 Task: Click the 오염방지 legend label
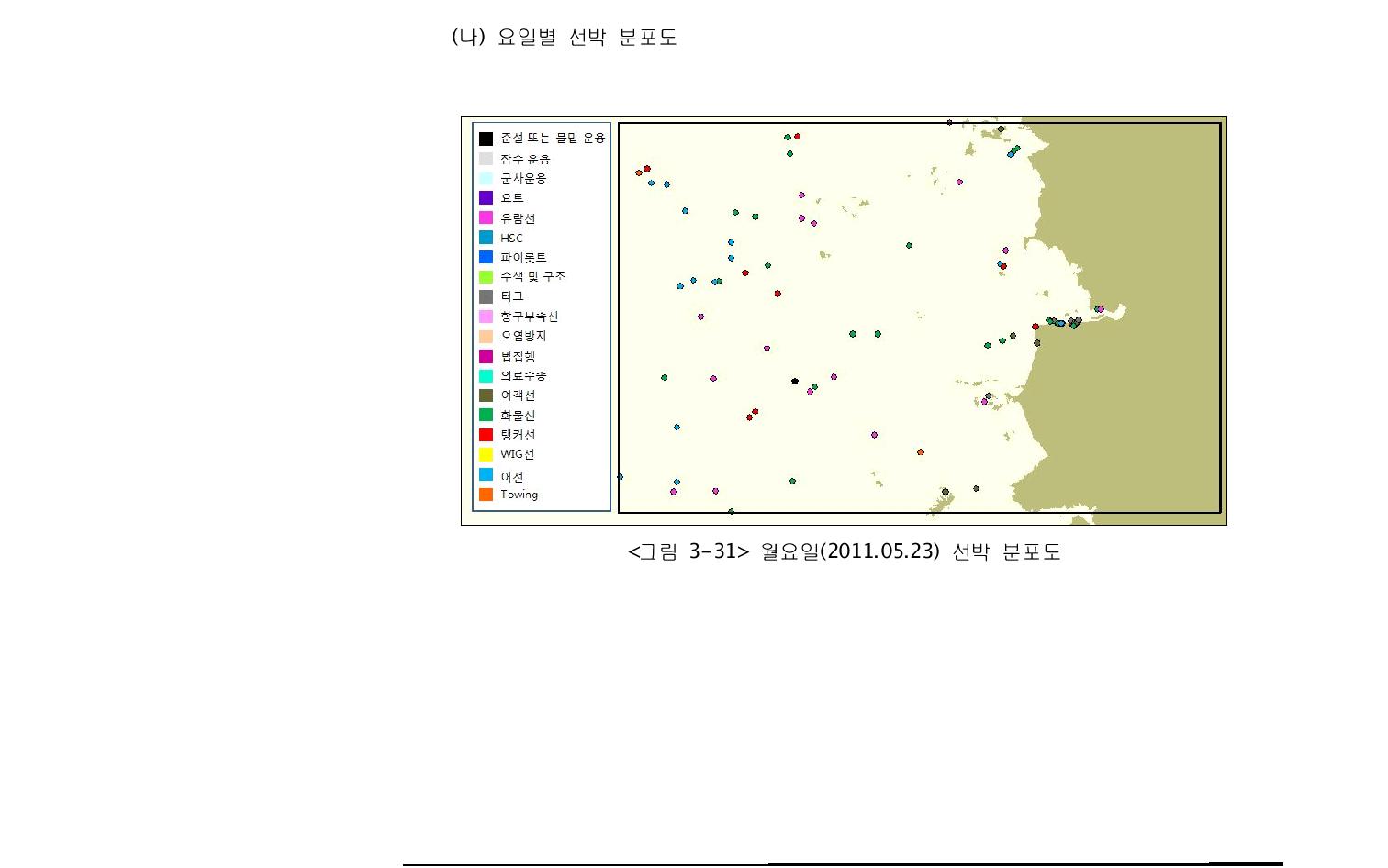523,336
